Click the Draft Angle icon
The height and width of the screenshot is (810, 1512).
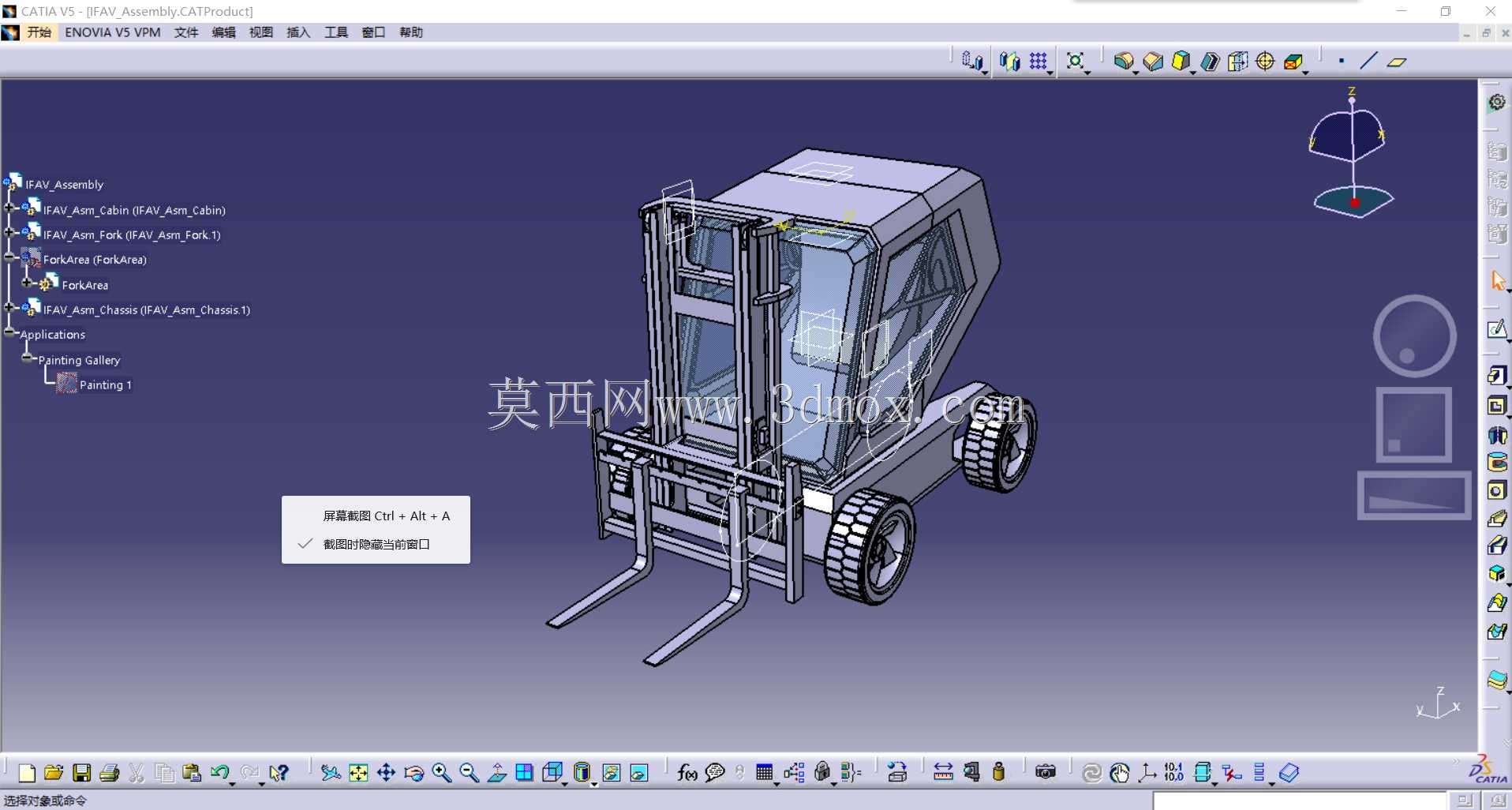1181,61
